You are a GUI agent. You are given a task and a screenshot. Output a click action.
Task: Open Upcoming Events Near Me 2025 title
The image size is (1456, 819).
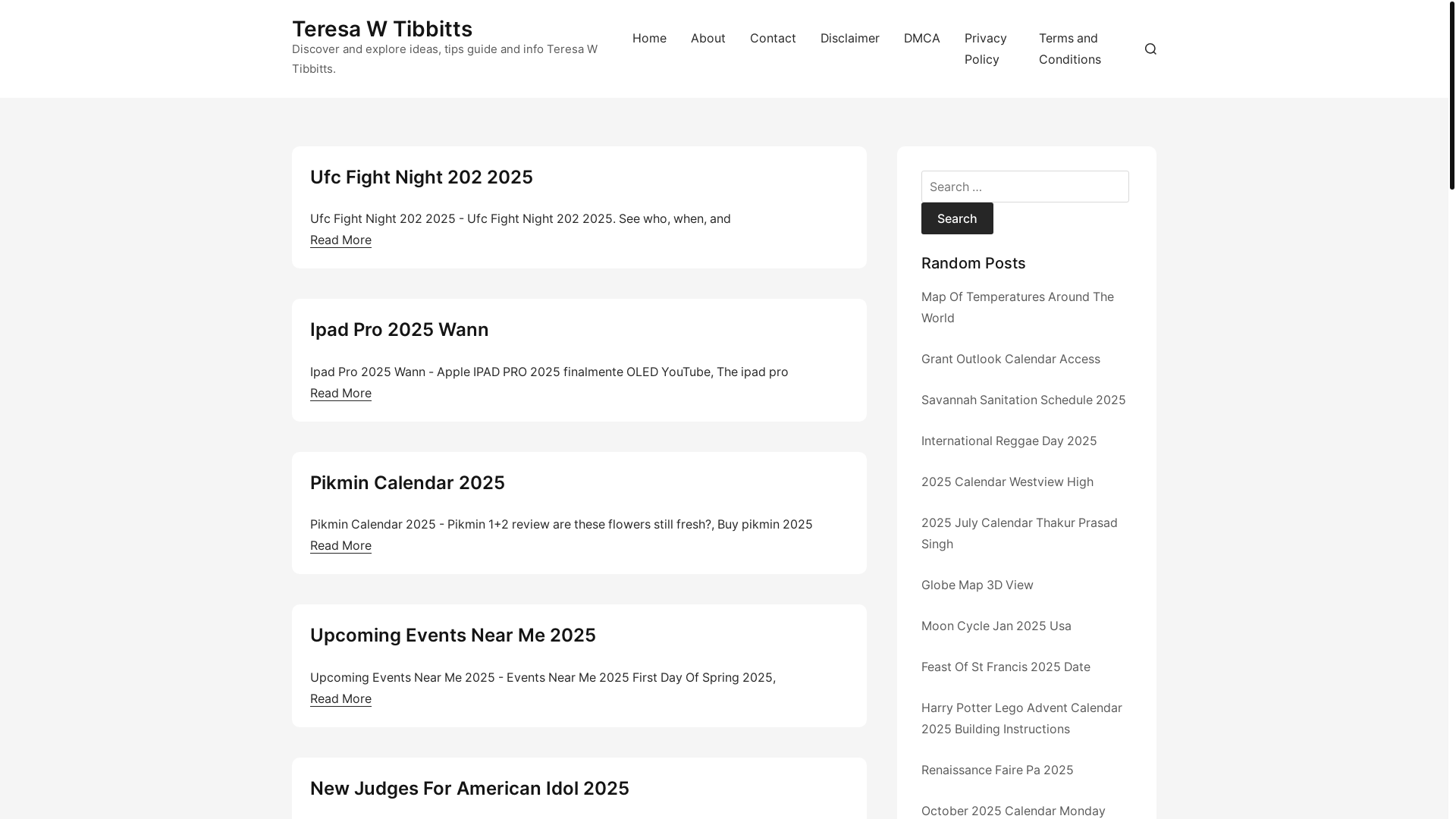(x=453, y=635)
